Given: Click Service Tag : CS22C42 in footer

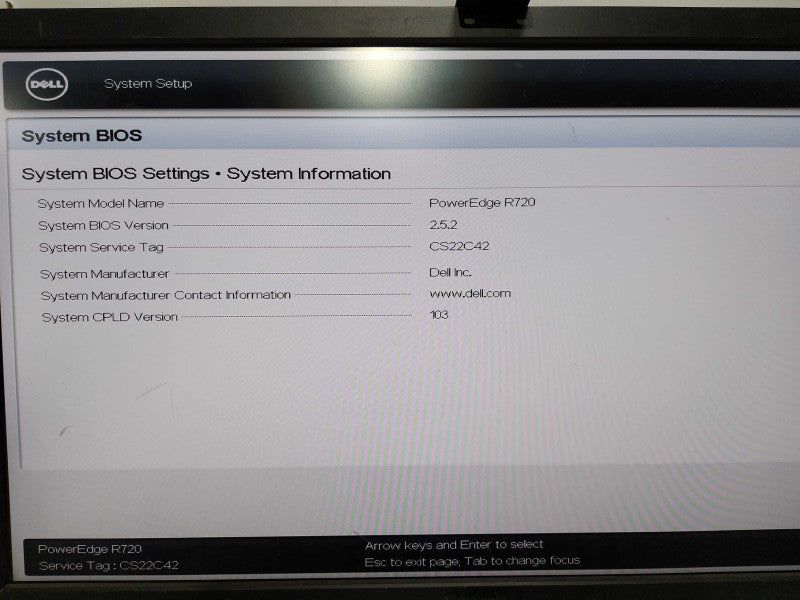Looking at the screenshot, I should [x=109, y=565].
